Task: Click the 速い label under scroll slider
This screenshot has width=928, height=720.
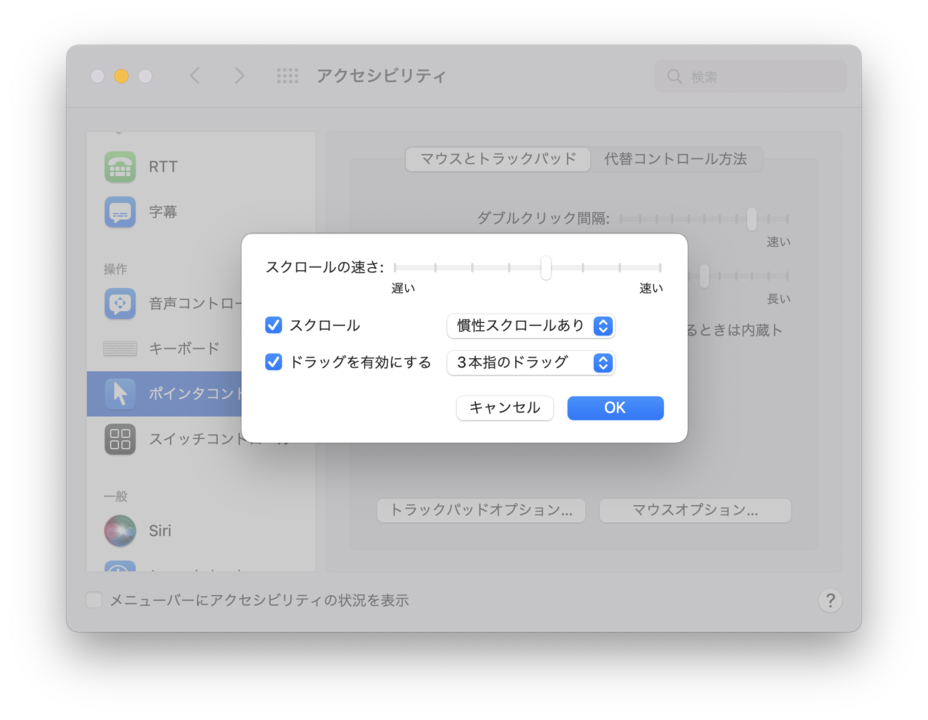Action: [x=651, y=288]
